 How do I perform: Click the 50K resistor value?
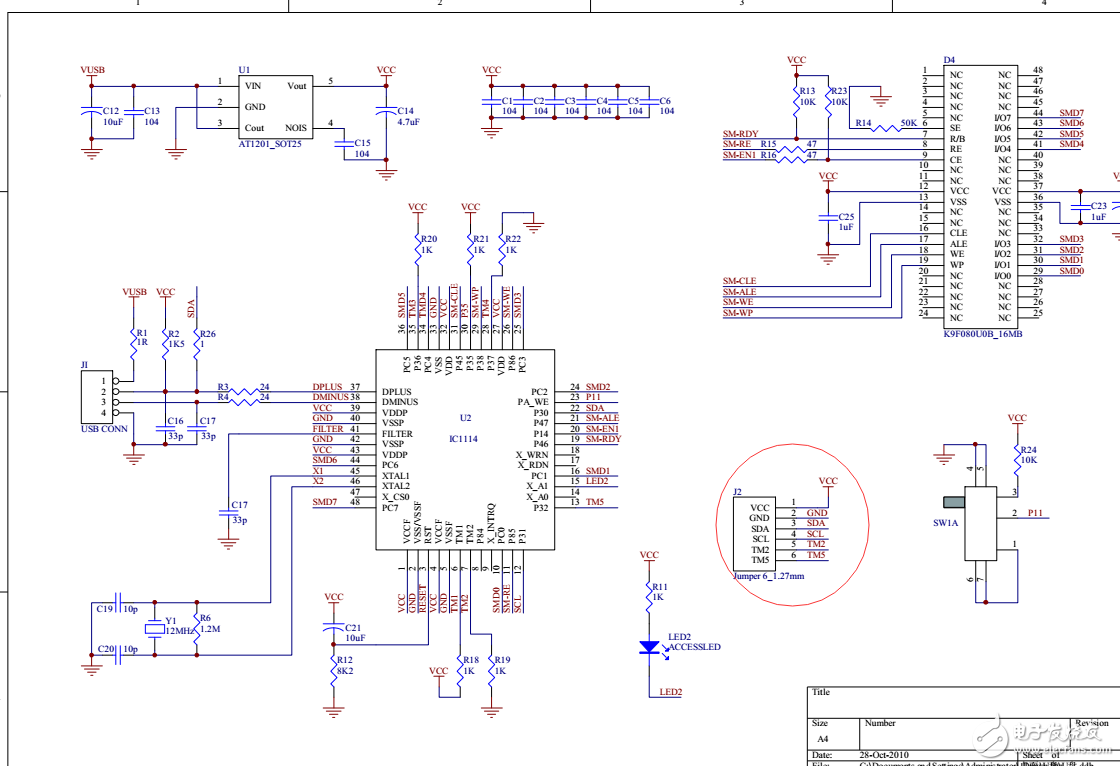click(x=909, y=123)
